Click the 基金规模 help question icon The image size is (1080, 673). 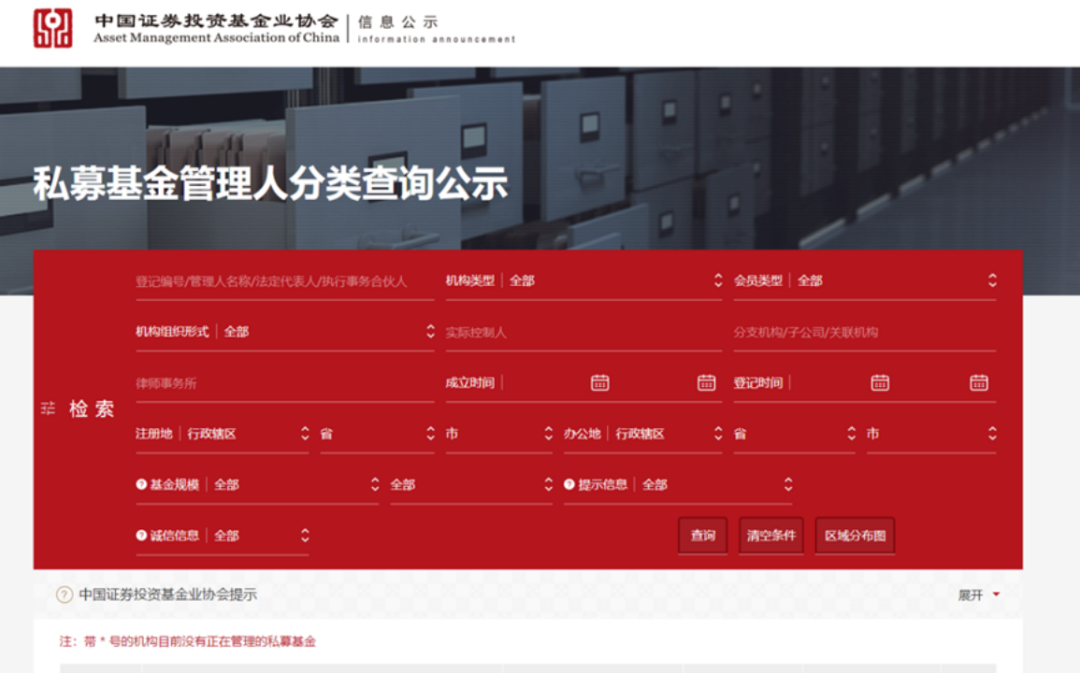pos(141,484)
